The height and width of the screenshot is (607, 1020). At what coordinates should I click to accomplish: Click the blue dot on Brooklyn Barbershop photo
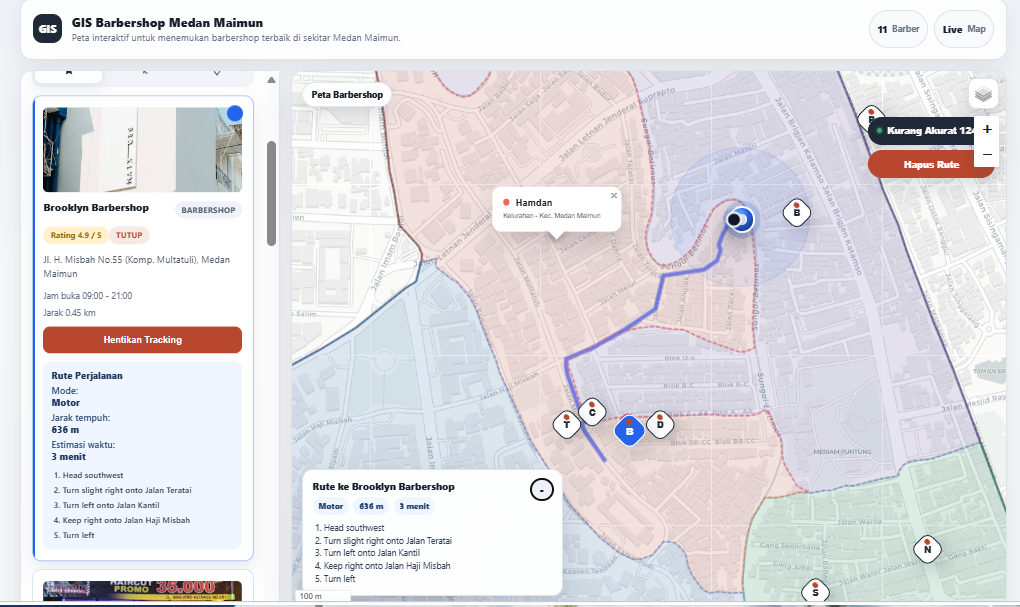235,114
